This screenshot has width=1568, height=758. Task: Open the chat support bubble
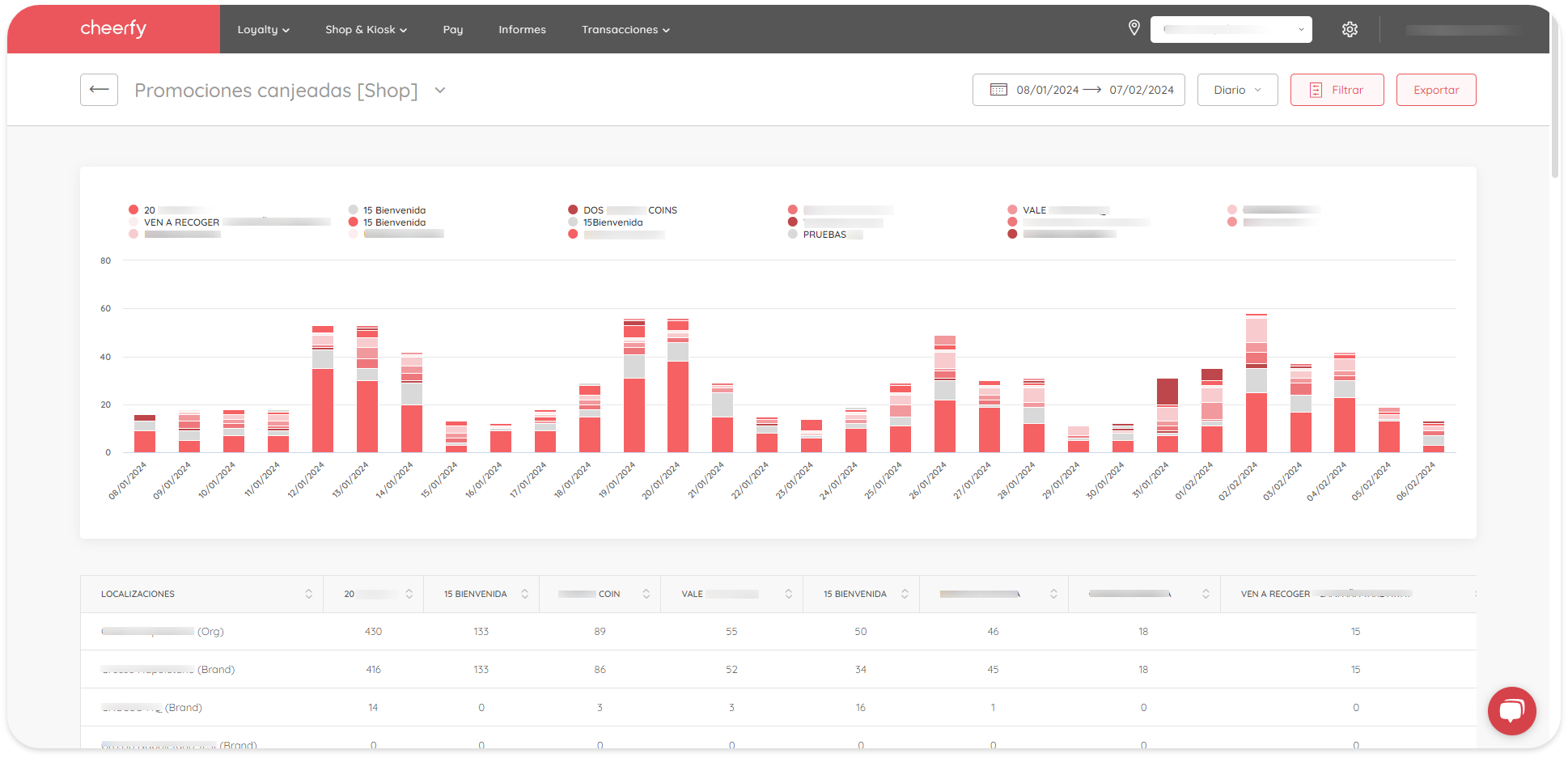[1511, 711]
